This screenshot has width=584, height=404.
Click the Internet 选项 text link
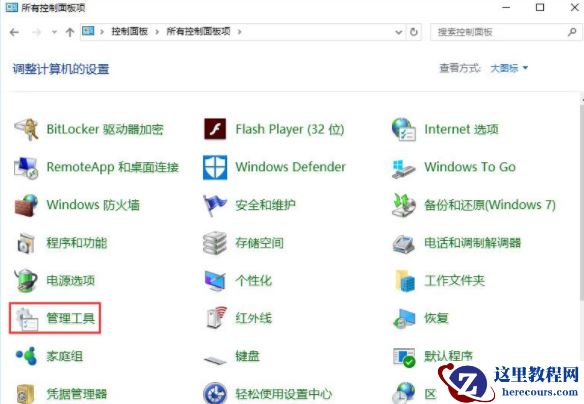click(x=461, y=129)
